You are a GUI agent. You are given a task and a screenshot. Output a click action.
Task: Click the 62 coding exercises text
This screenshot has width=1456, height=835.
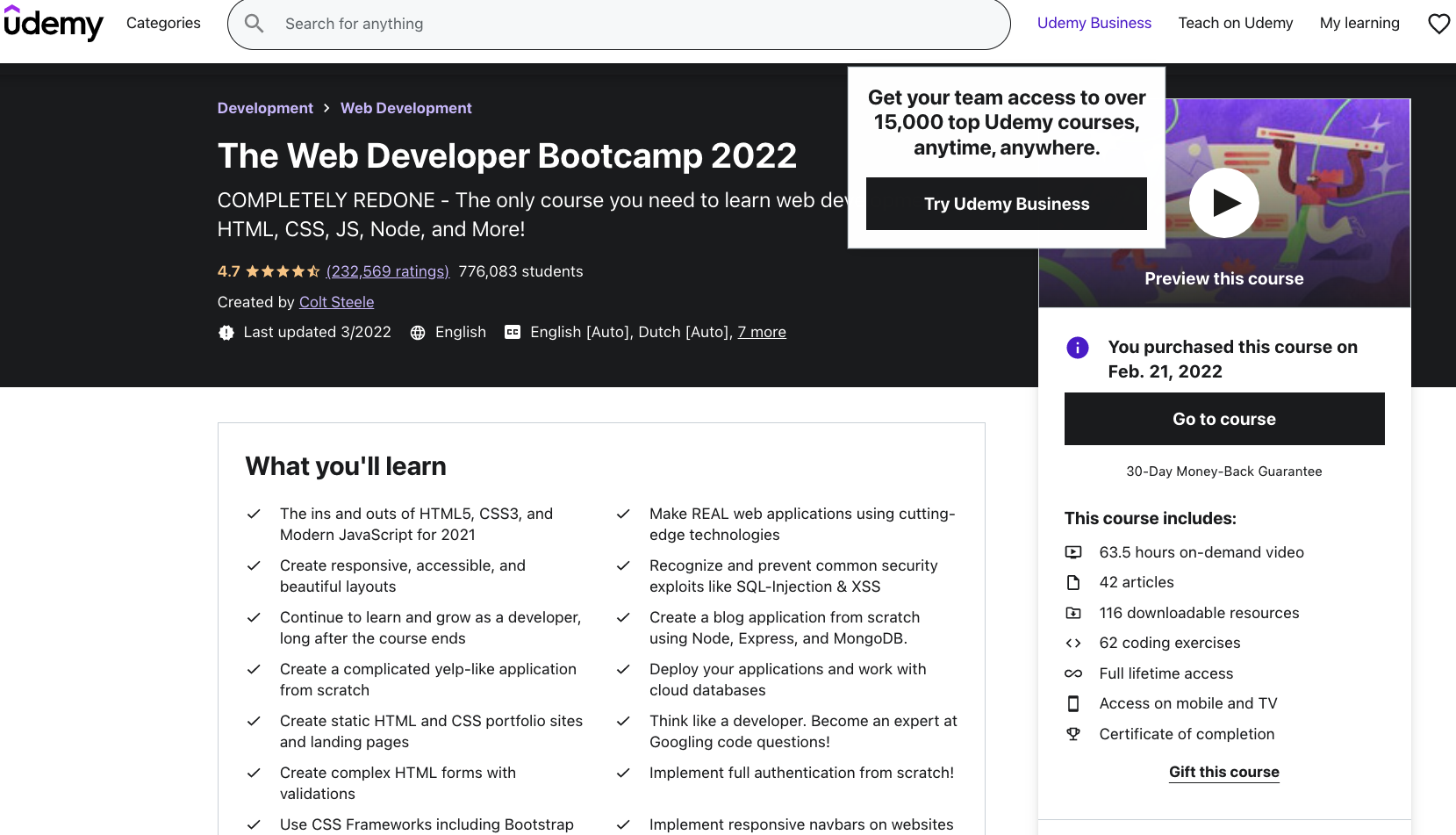tap(1170, 643)
